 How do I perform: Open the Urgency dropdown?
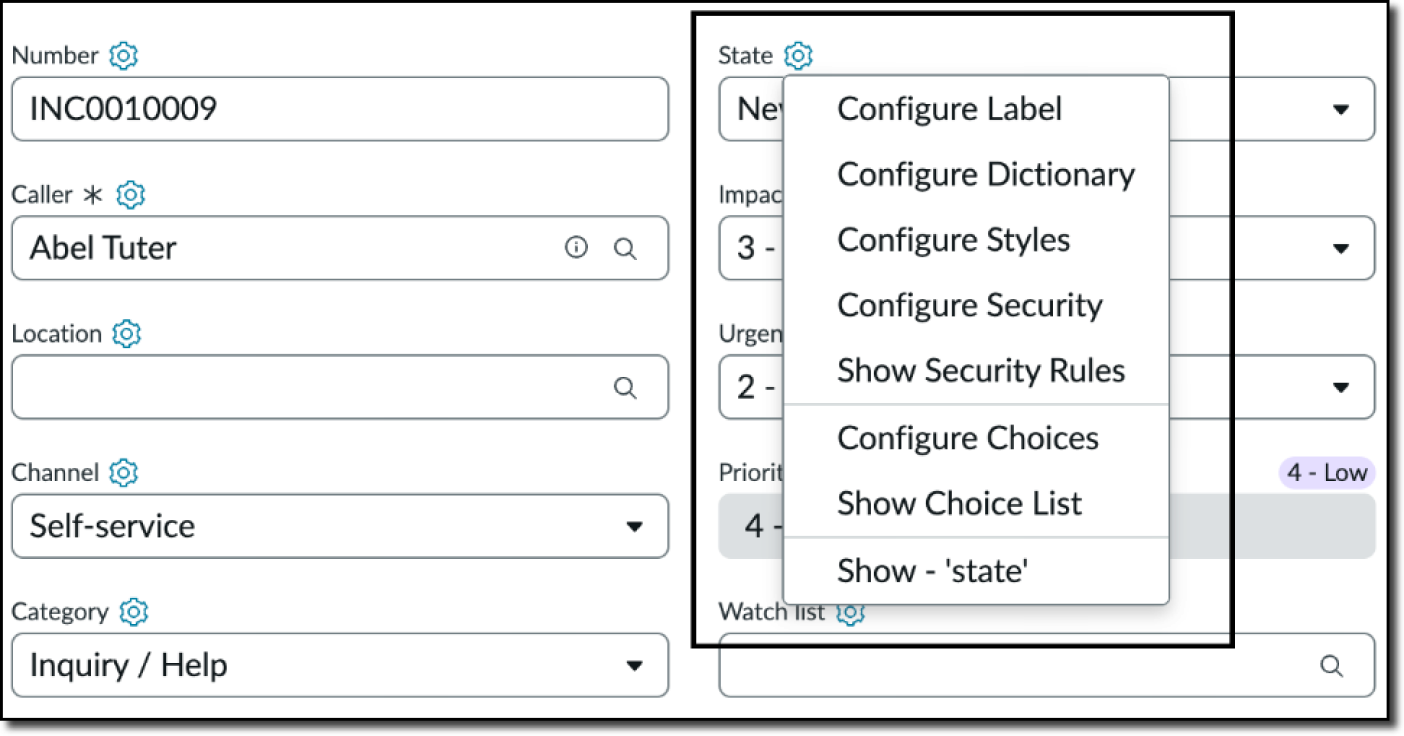pos(1340,387)
